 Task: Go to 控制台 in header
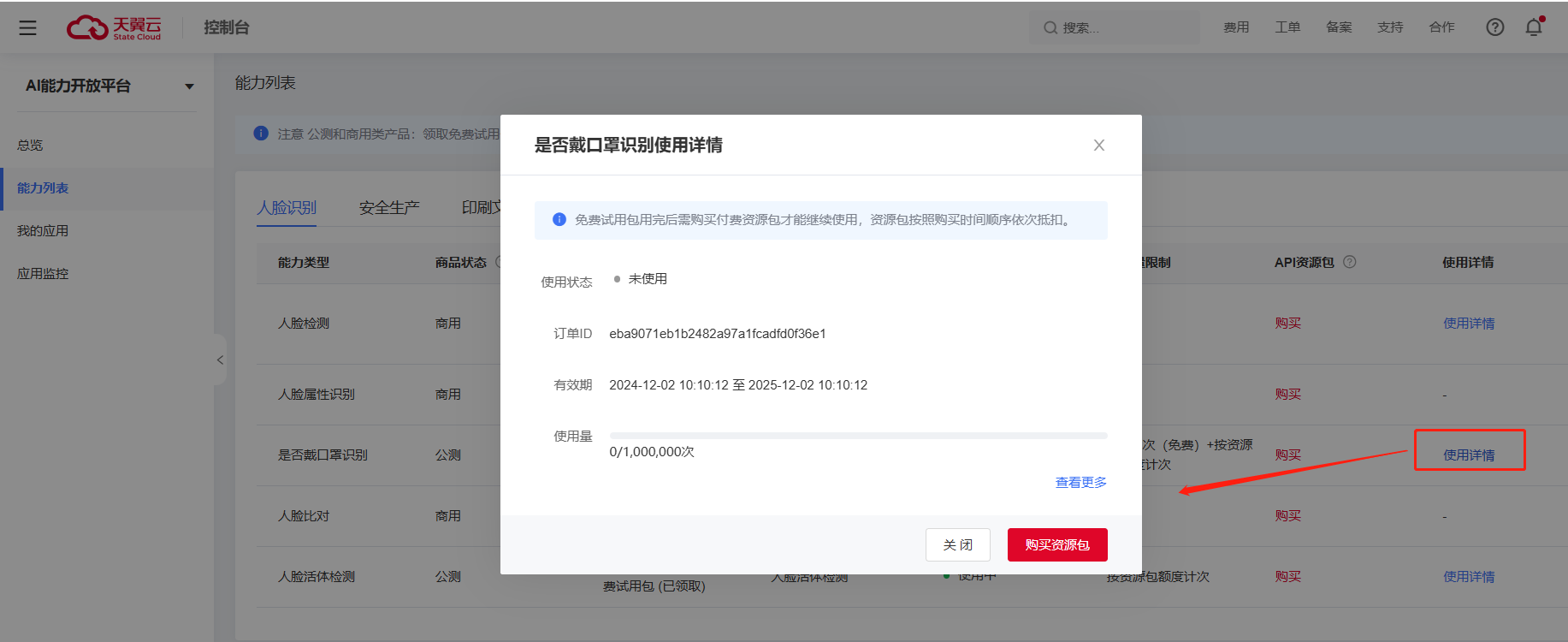[227, 27]
